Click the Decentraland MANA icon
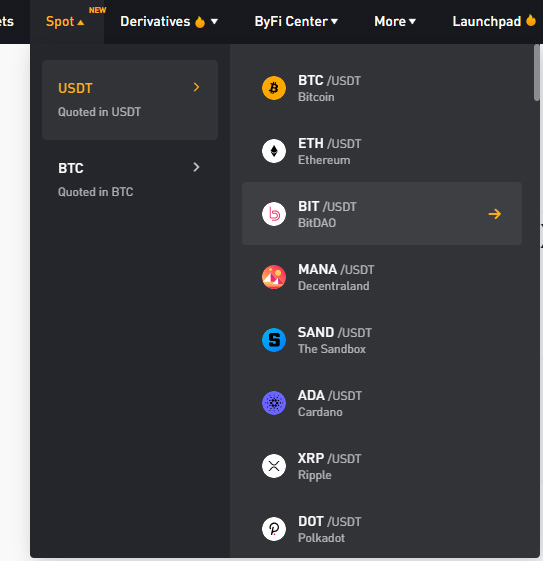Viewport: 543px width, 561px height. coord(274,277)
